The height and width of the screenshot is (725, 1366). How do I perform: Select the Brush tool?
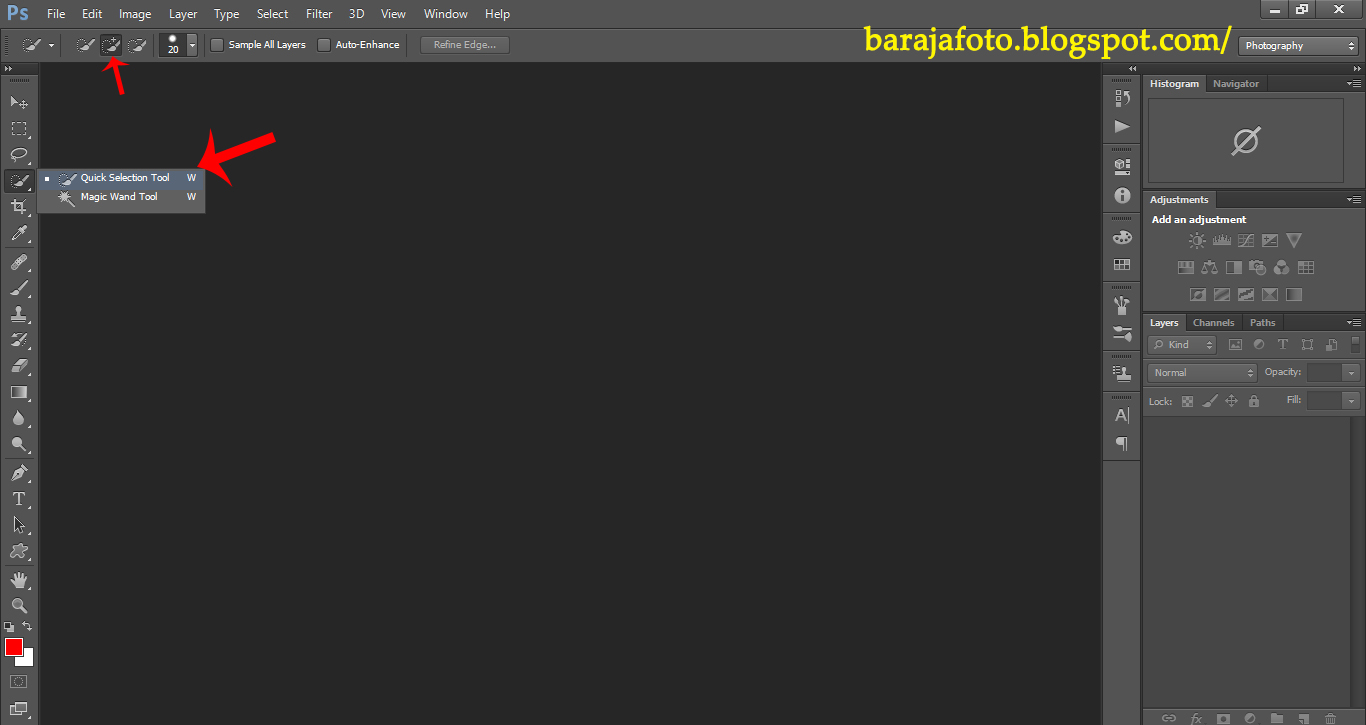(x=19, y=287)
